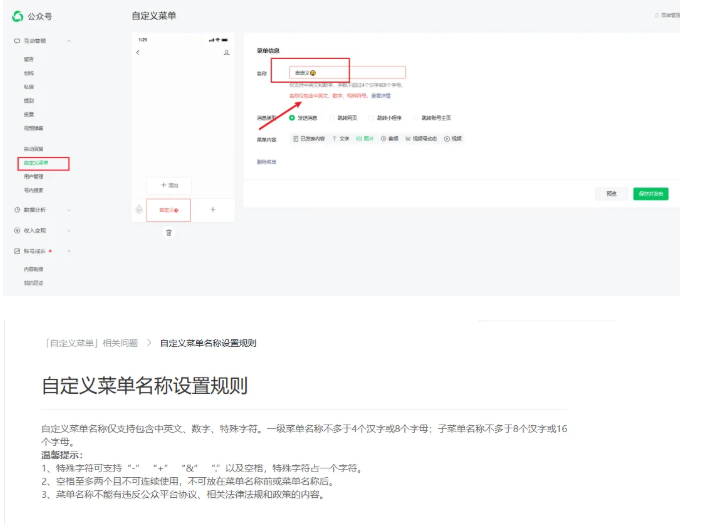Click the trash icon below phone preview
Screen dimensions: 713x525
168,232
